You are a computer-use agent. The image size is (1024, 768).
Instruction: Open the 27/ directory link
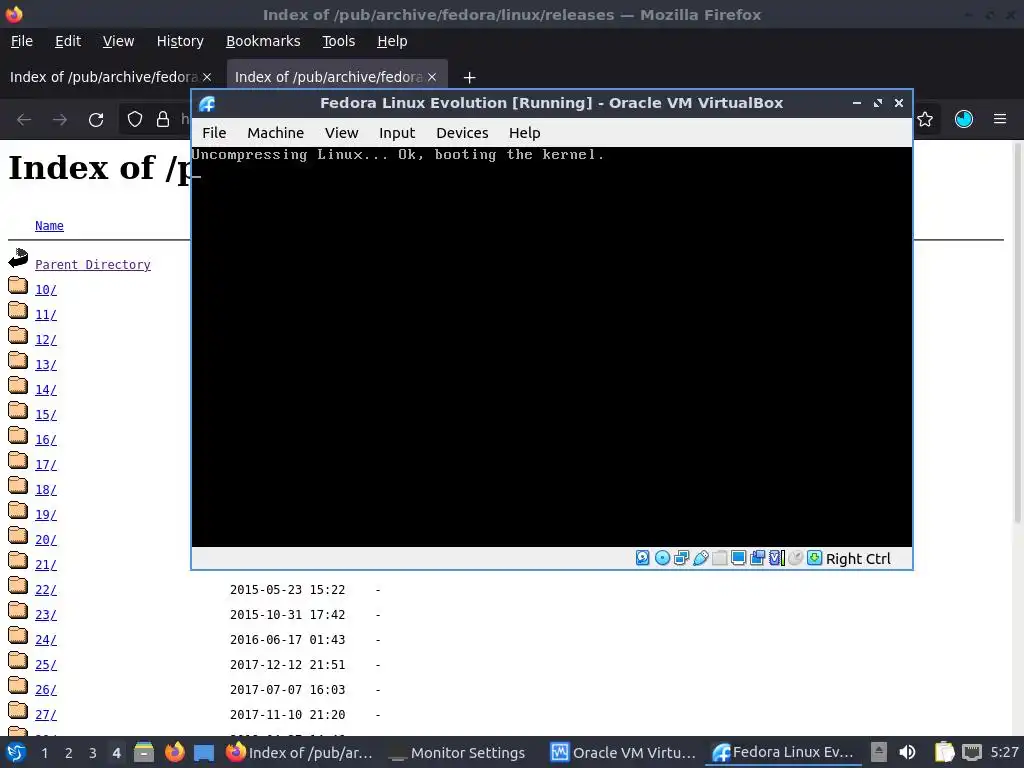pos(46,715)
